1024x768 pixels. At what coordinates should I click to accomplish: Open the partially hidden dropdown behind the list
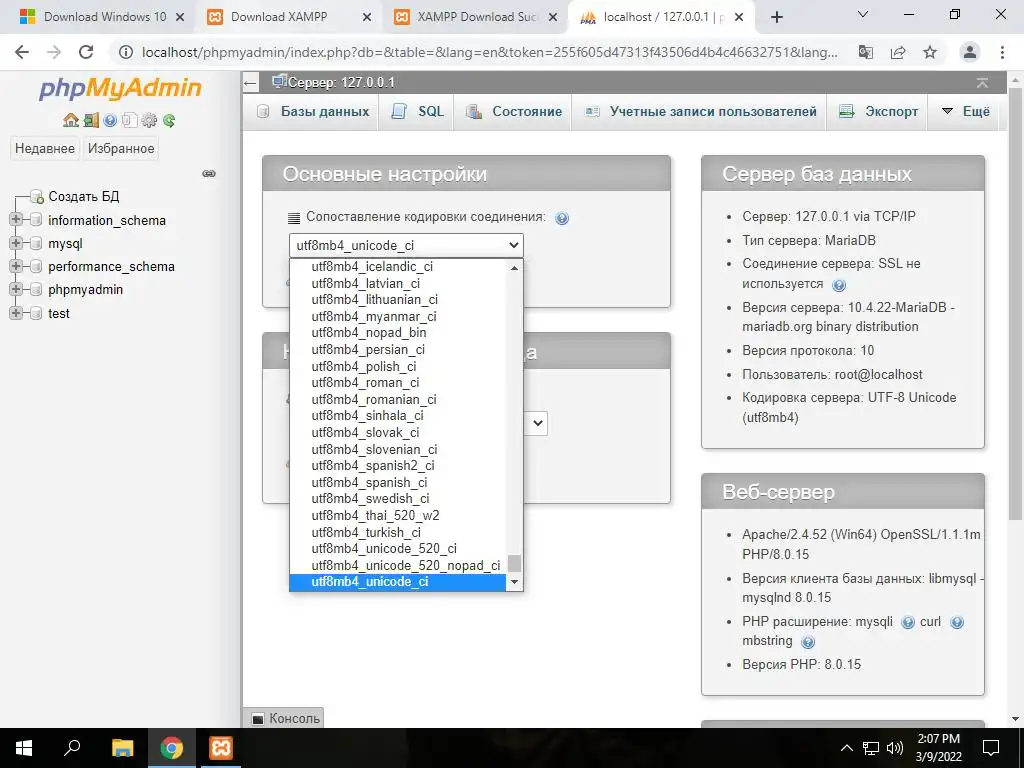tap(537, 423)
